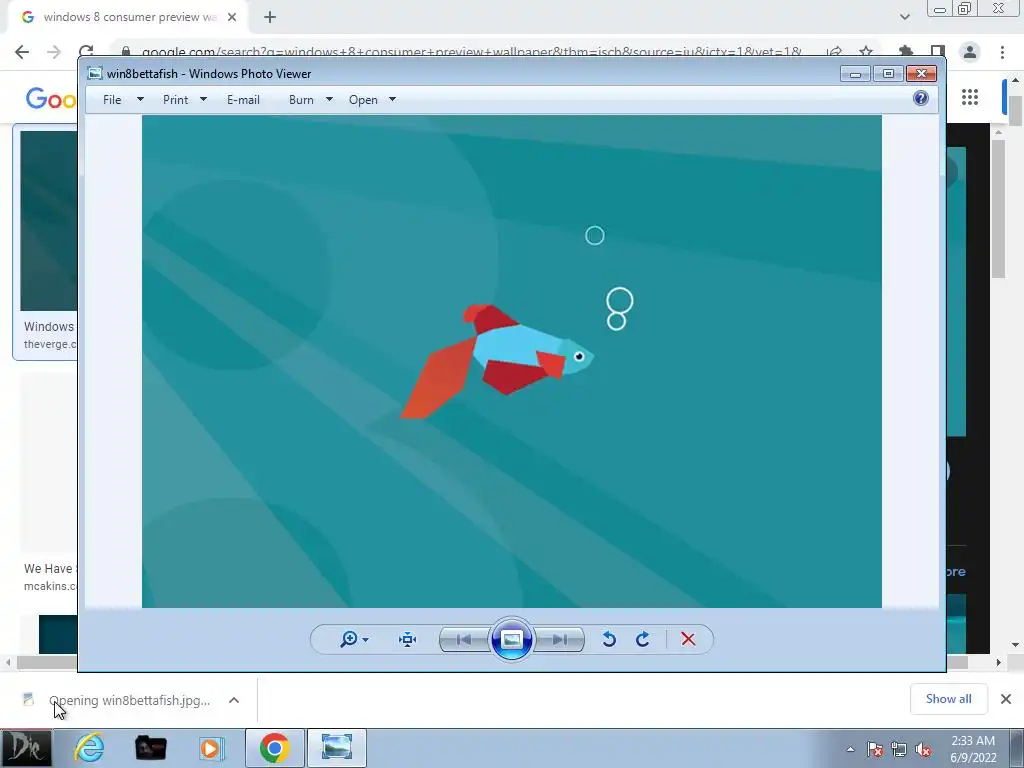Click Show all downloads button
Image resolution: width=1024 pixels, height=768 pixels.
(948, 699)
